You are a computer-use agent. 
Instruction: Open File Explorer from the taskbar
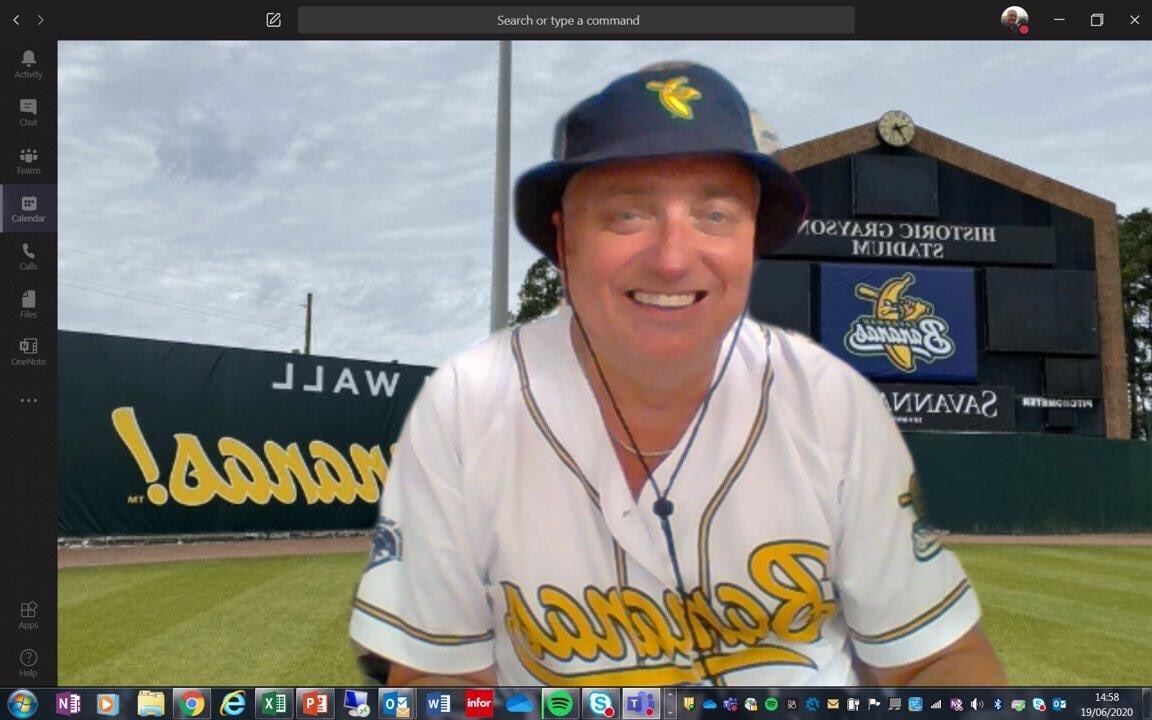(x=151, y=704)
